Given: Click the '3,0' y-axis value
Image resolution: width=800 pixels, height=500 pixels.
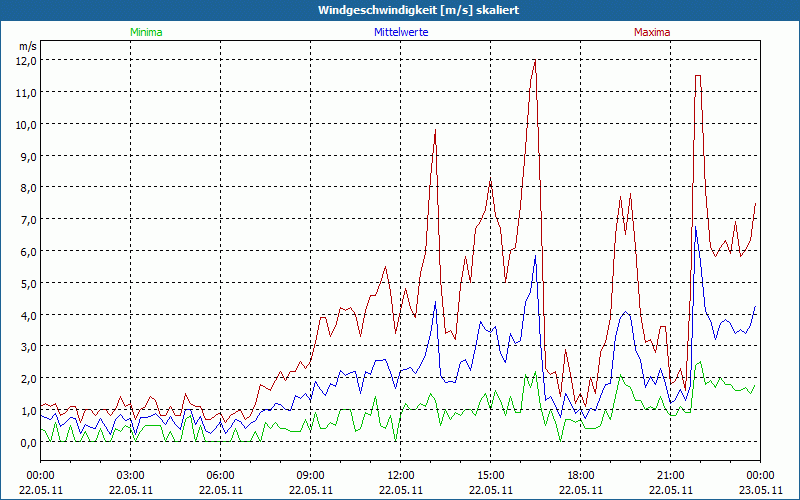Looking at the screenshot, I should 30,347.
